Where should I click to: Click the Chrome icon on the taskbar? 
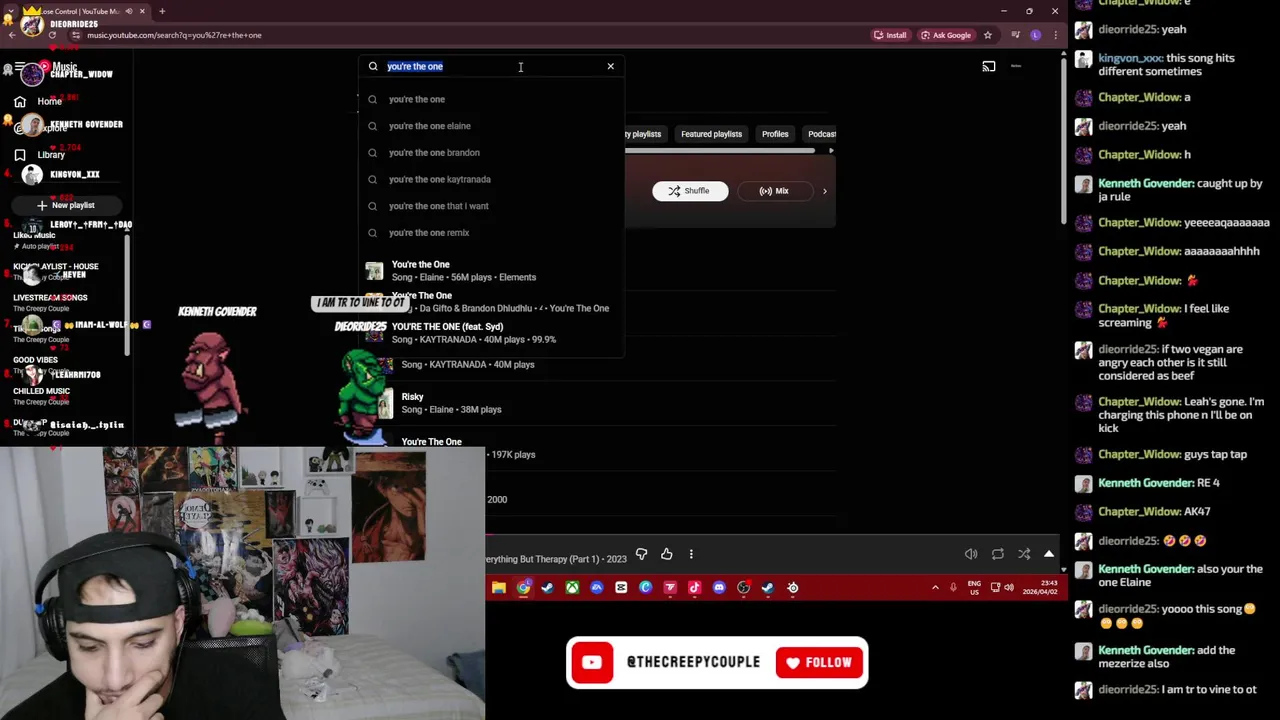(x=523, y=588)
